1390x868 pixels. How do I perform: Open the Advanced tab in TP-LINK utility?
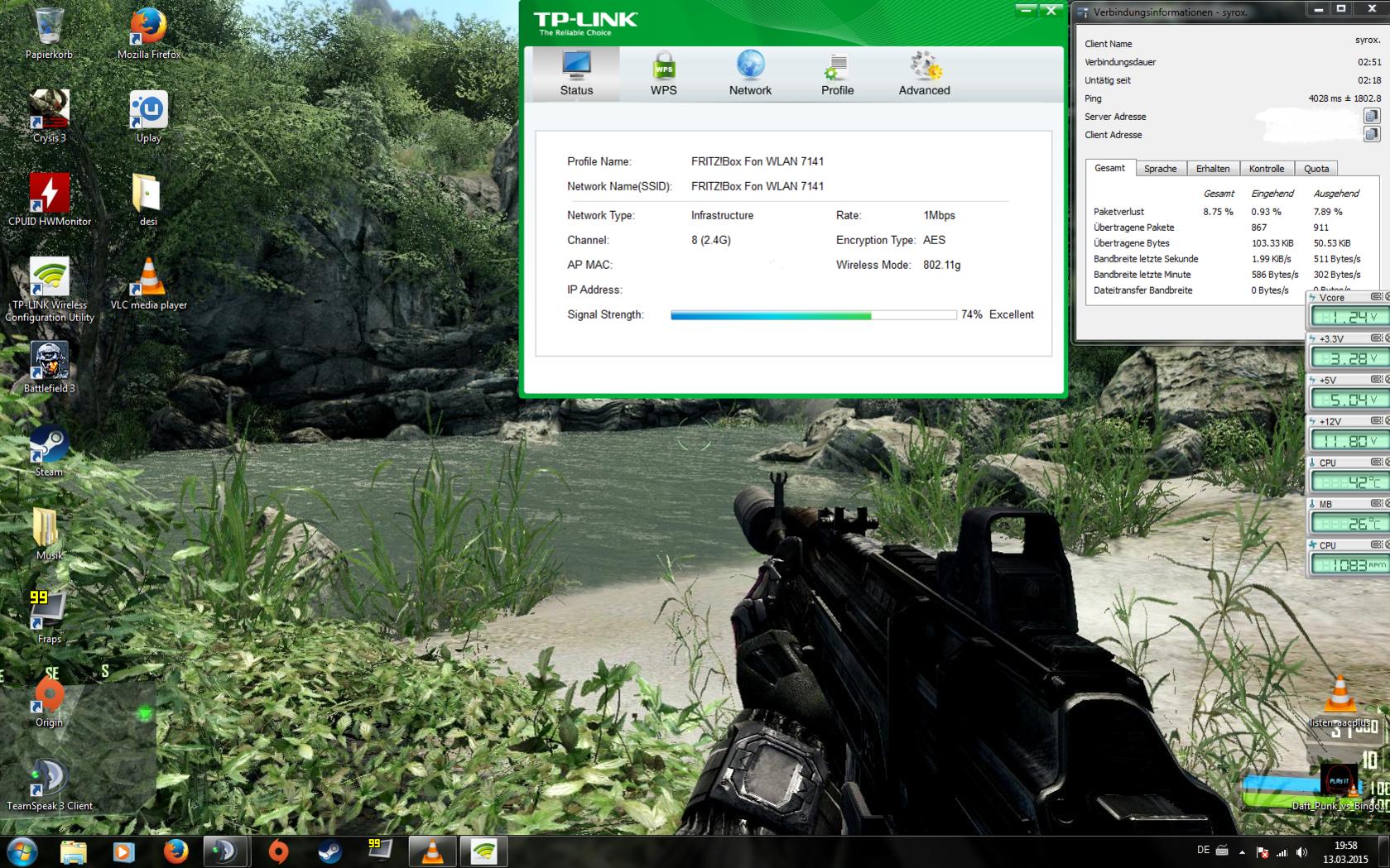pos(924,74)
